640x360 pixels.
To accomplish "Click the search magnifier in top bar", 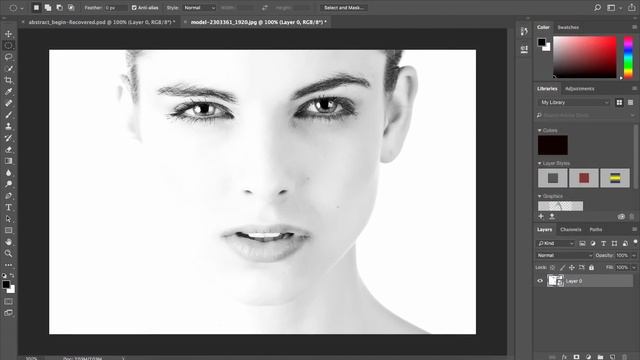I will click(597, 8).
